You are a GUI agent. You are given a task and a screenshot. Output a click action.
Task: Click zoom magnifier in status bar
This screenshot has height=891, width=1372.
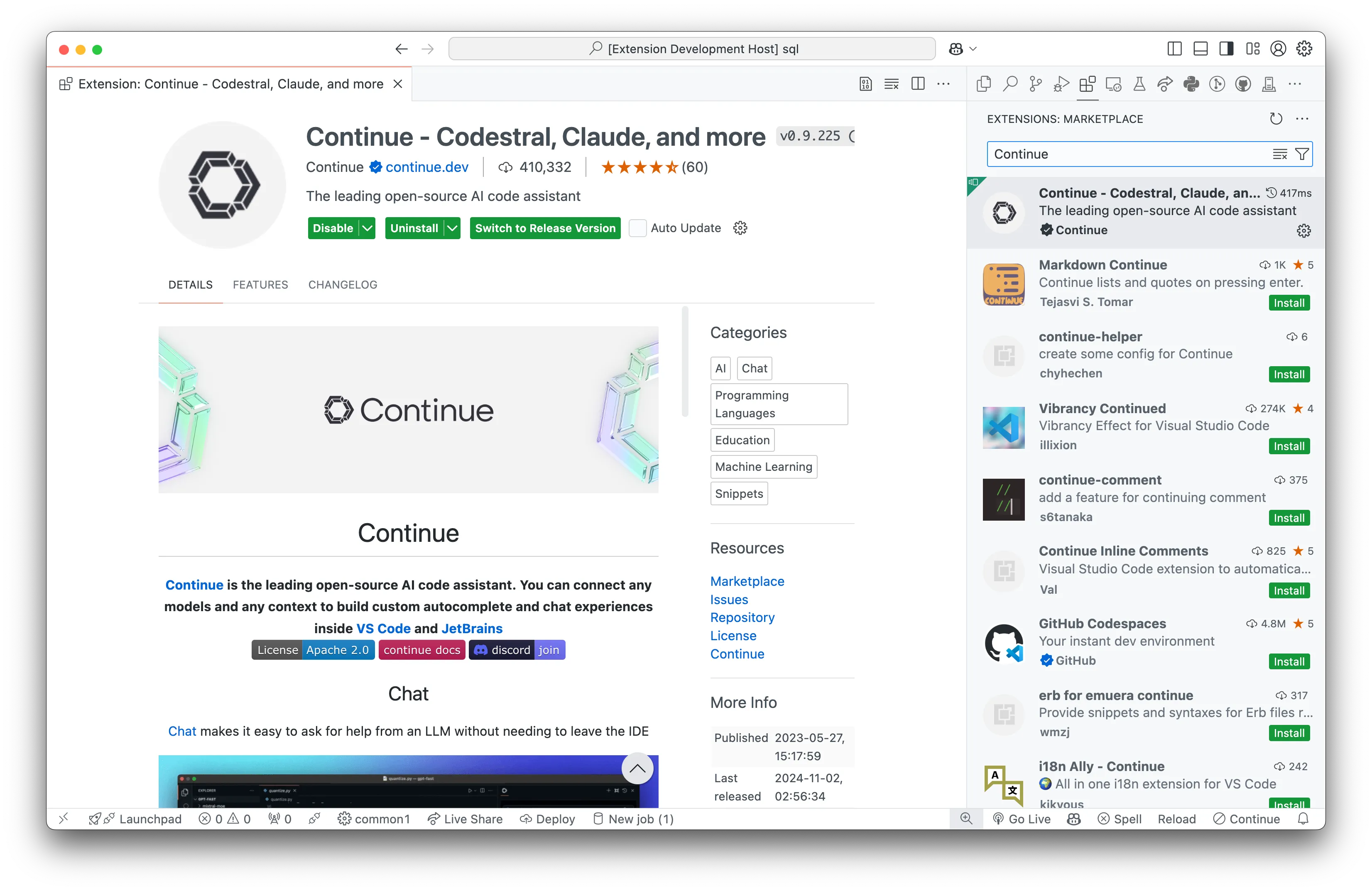click(x=966, y=818)
